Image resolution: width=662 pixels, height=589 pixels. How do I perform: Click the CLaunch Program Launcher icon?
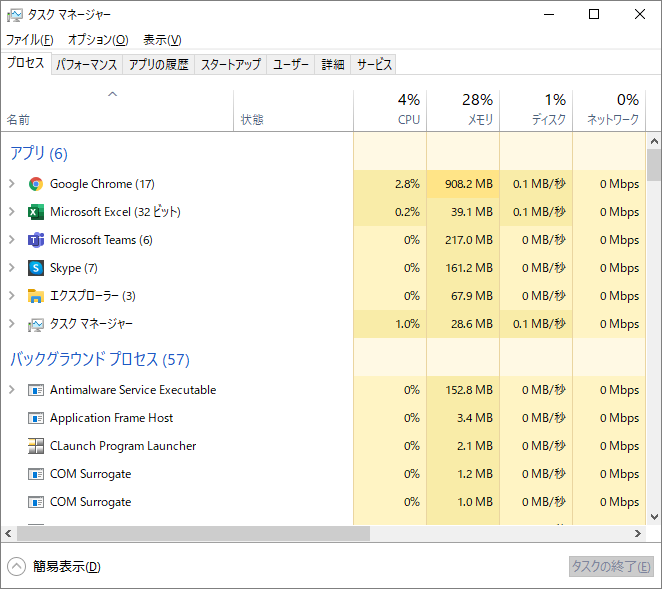pyautogui.click(x=36, y=446)
